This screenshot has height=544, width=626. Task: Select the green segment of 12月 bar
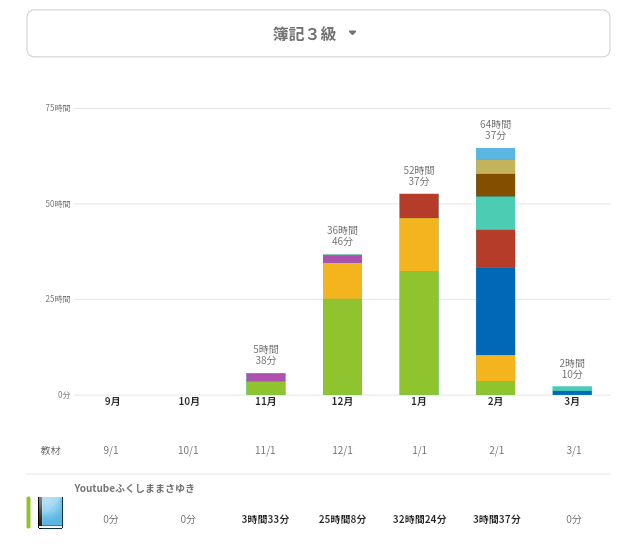(342, 346)
